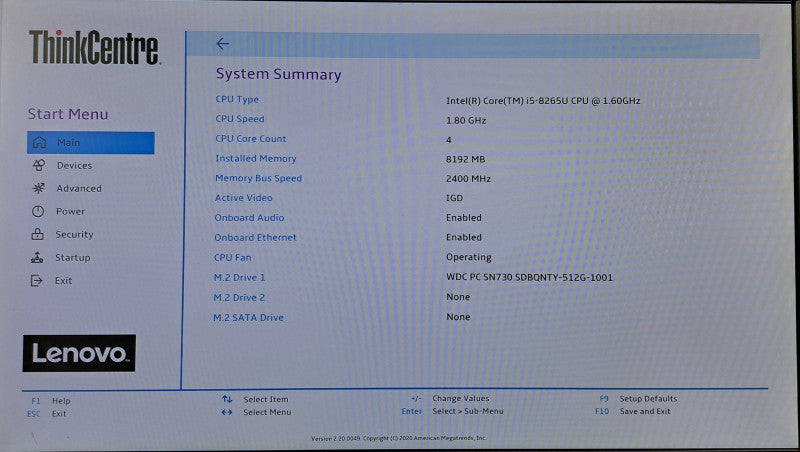Click the Enter Select Sub-Menu hint
Image resolution: width=800 pixels, height=452 pixels.
pos(452,411)
